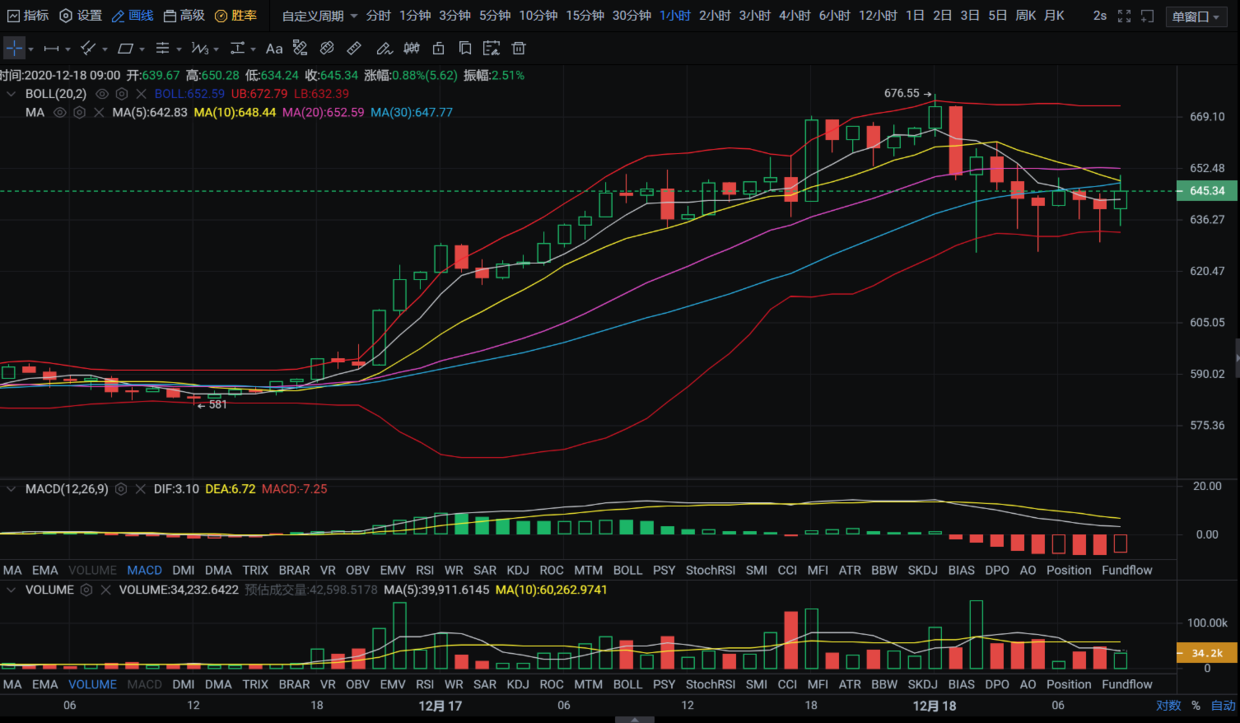Open VOLUME indicator settings gear
The width and height of the screenshot is (1240, 723).
coord(87,590)
